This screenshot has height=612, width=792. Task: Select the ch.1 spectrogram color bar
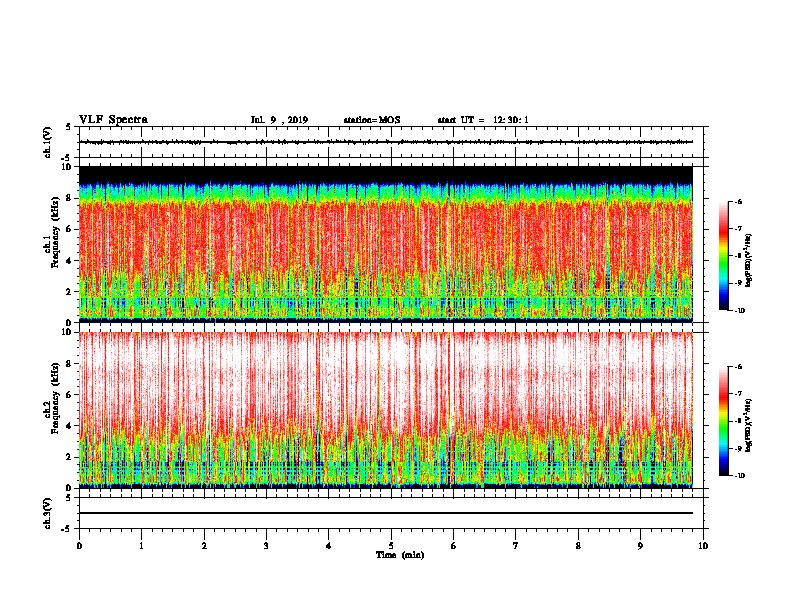pos(724,256)
